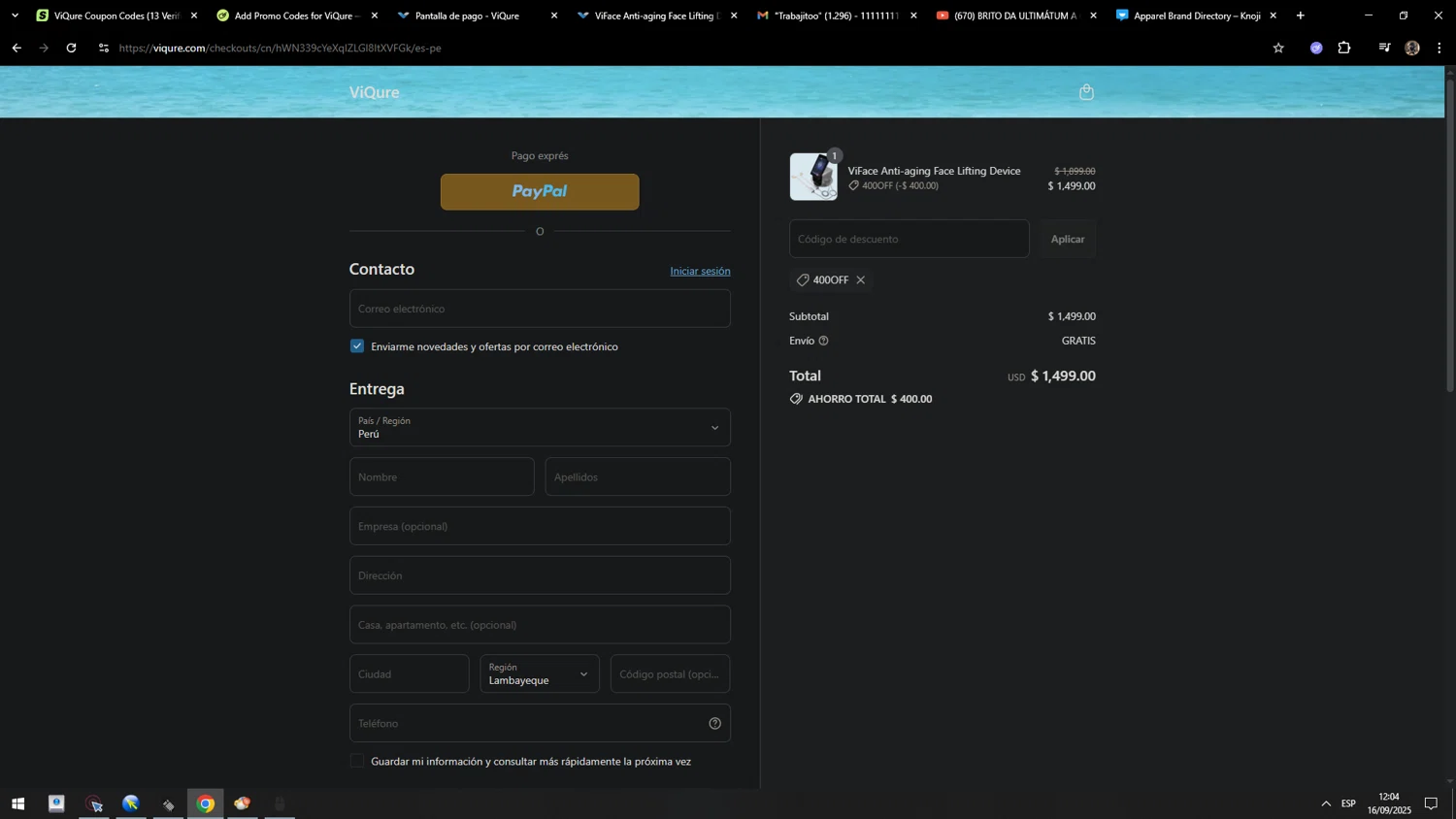Viewport: 1456px width, 819px height.
Task: Go back to previous page
Action: click(x=17, y=48)
